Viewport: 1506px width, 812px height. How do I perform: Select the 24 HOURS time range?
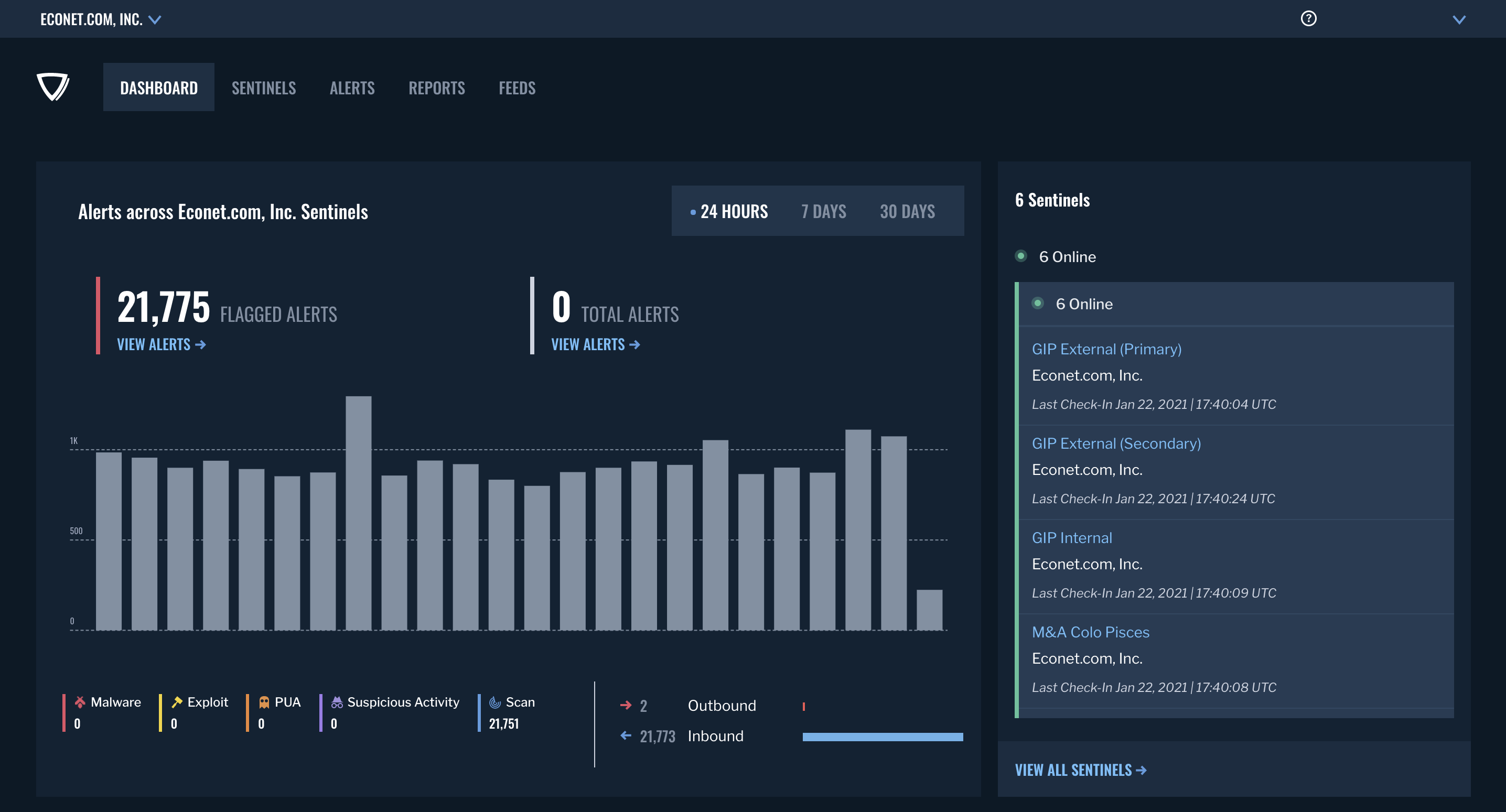[x=734, y=211]
